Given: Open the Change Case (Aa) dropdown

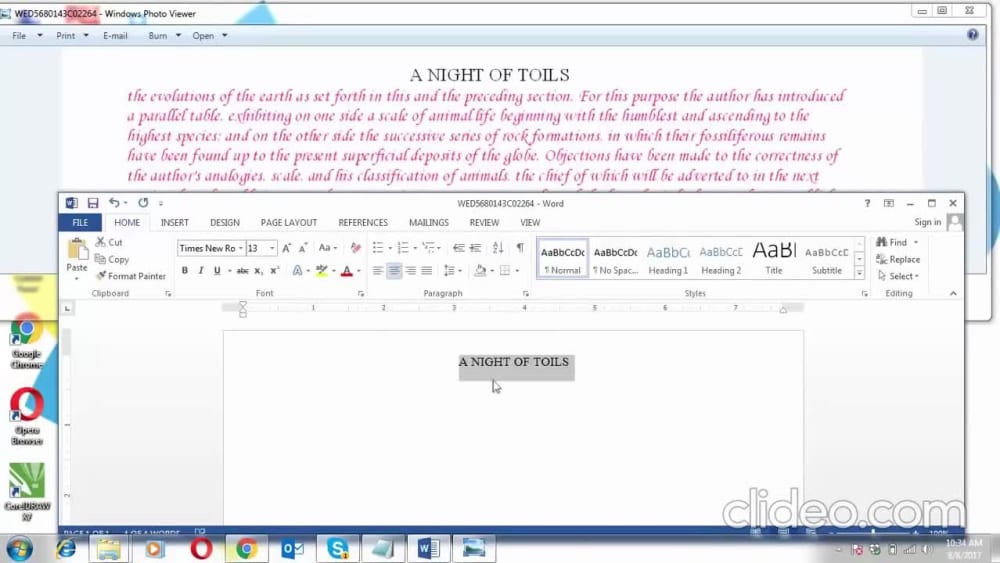Looking at the screenshot, I should (x=328, y=248).
